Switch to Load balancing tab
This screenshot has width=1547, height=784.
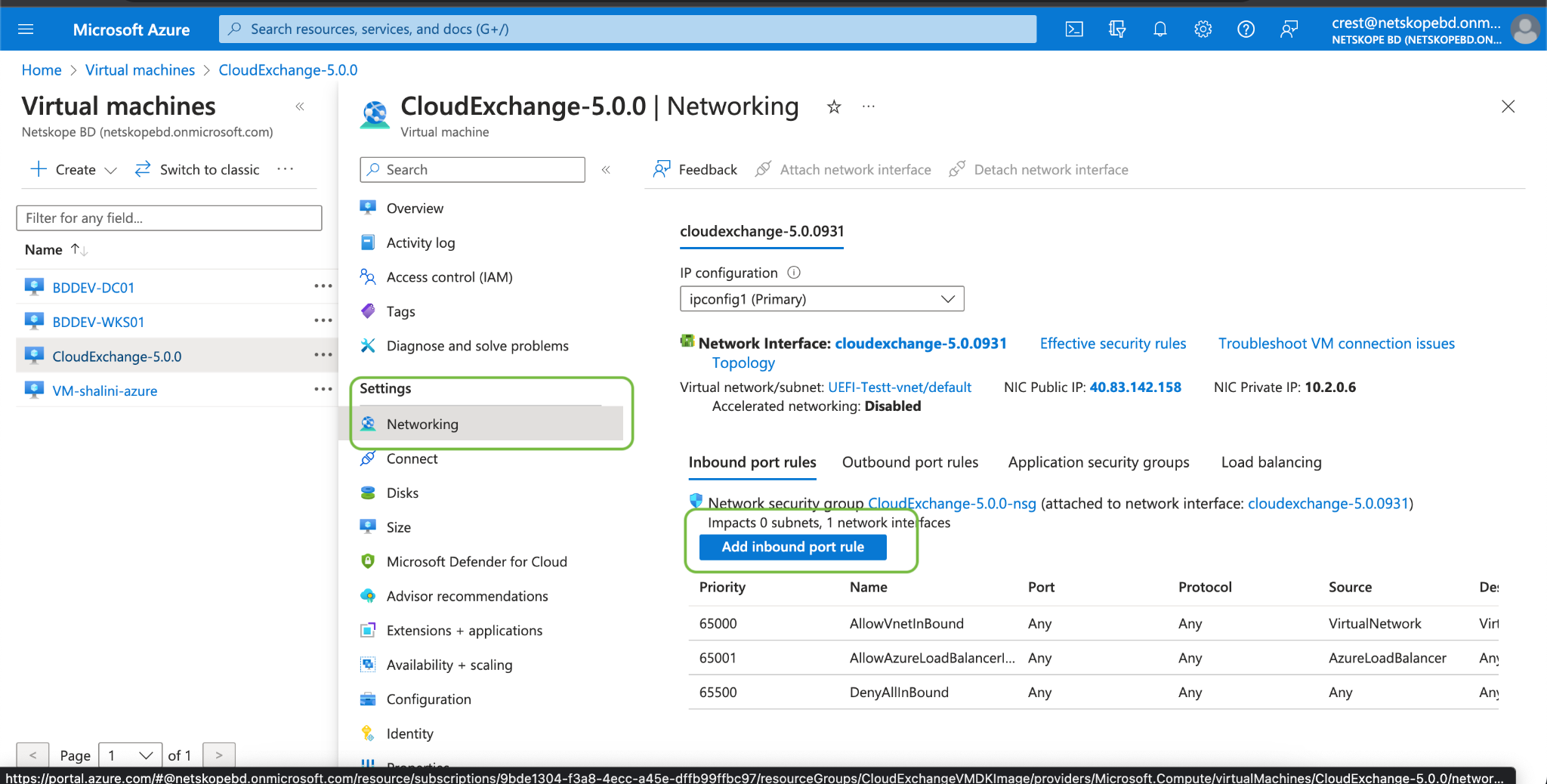[x=1271, y=462]
